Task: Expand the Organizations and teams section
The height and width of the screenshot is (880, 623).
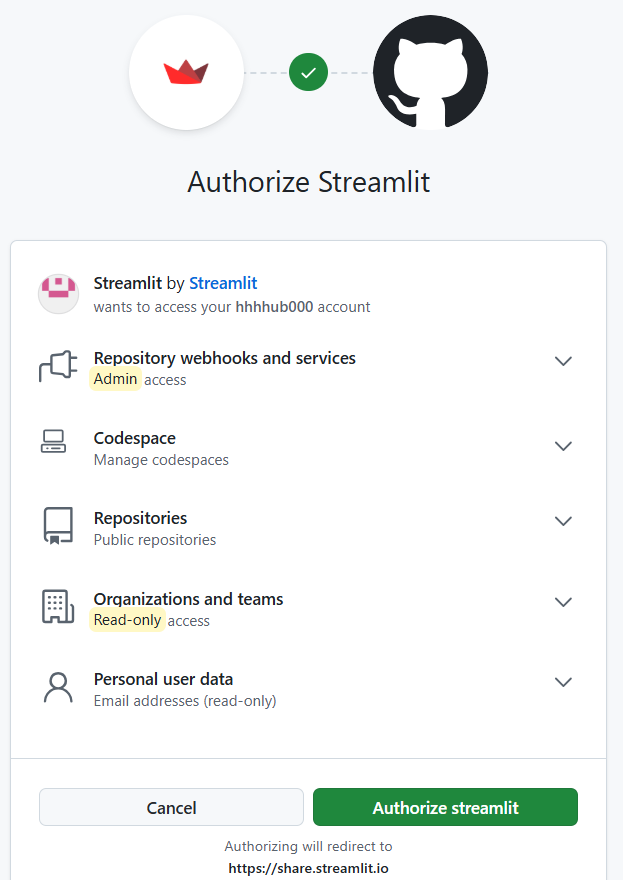Action: tap(563, 602)
